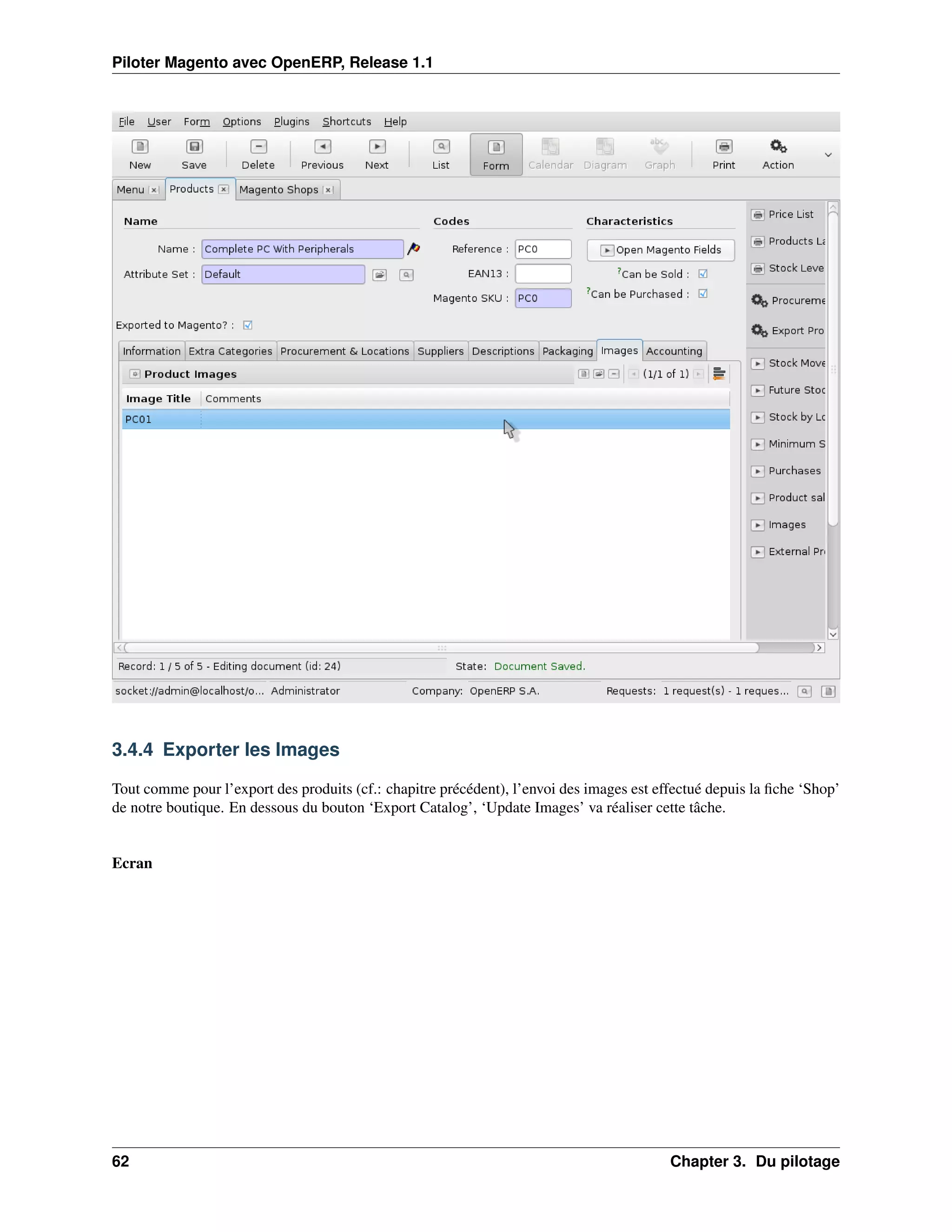
Task: Open Future Stock sidebar link
Action: coord(788,391)
